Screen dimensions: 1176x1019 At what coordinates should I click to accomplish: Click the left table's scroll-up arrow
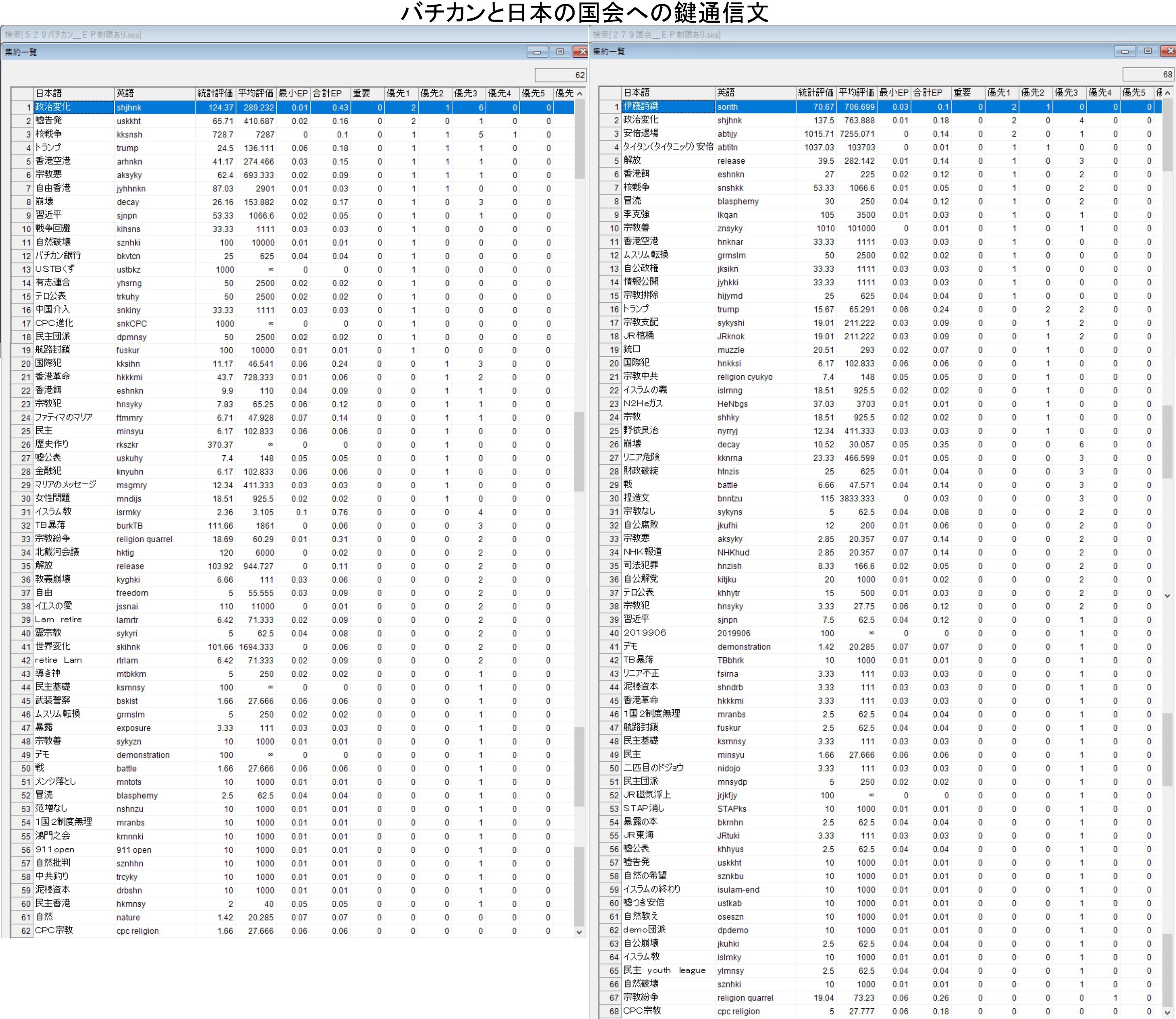click(x=580, y=93)
